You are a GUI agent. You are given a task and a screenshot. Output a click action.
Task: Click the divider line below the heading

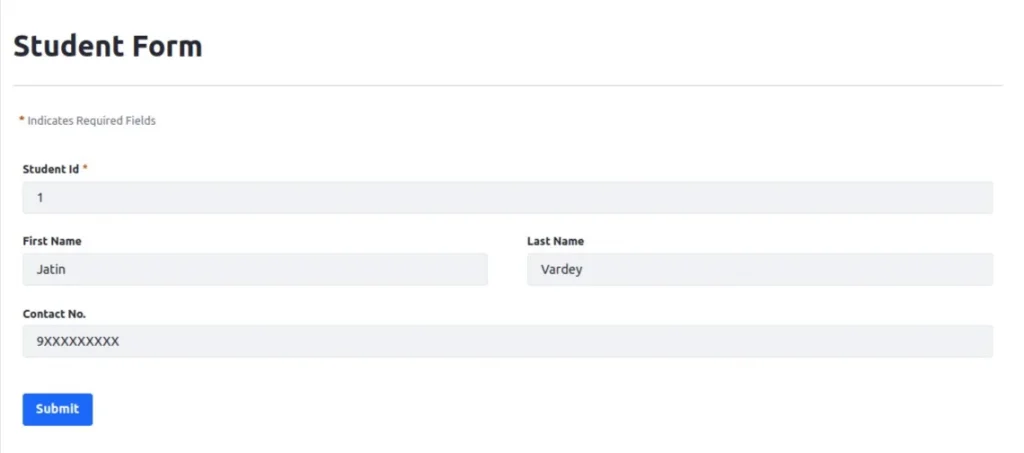coord(507,86)
